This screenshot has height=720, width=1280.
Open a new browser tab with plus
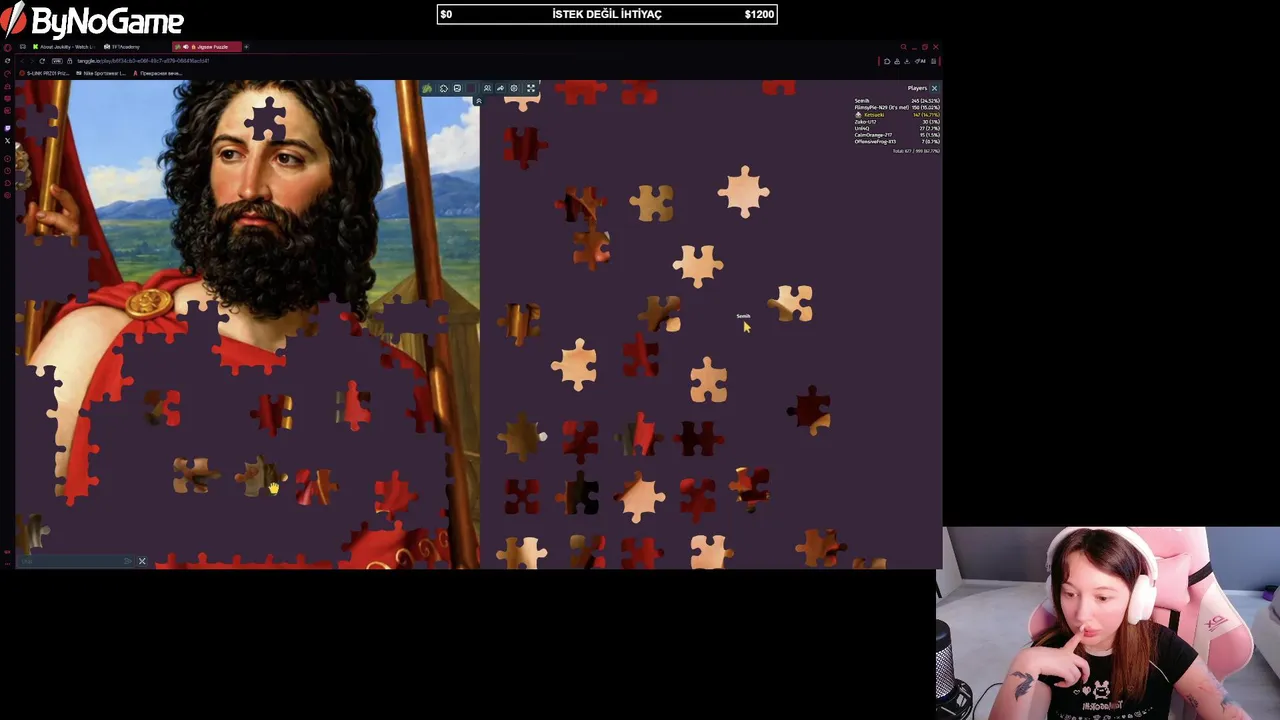pyautogui.click(x=246, y=47)
